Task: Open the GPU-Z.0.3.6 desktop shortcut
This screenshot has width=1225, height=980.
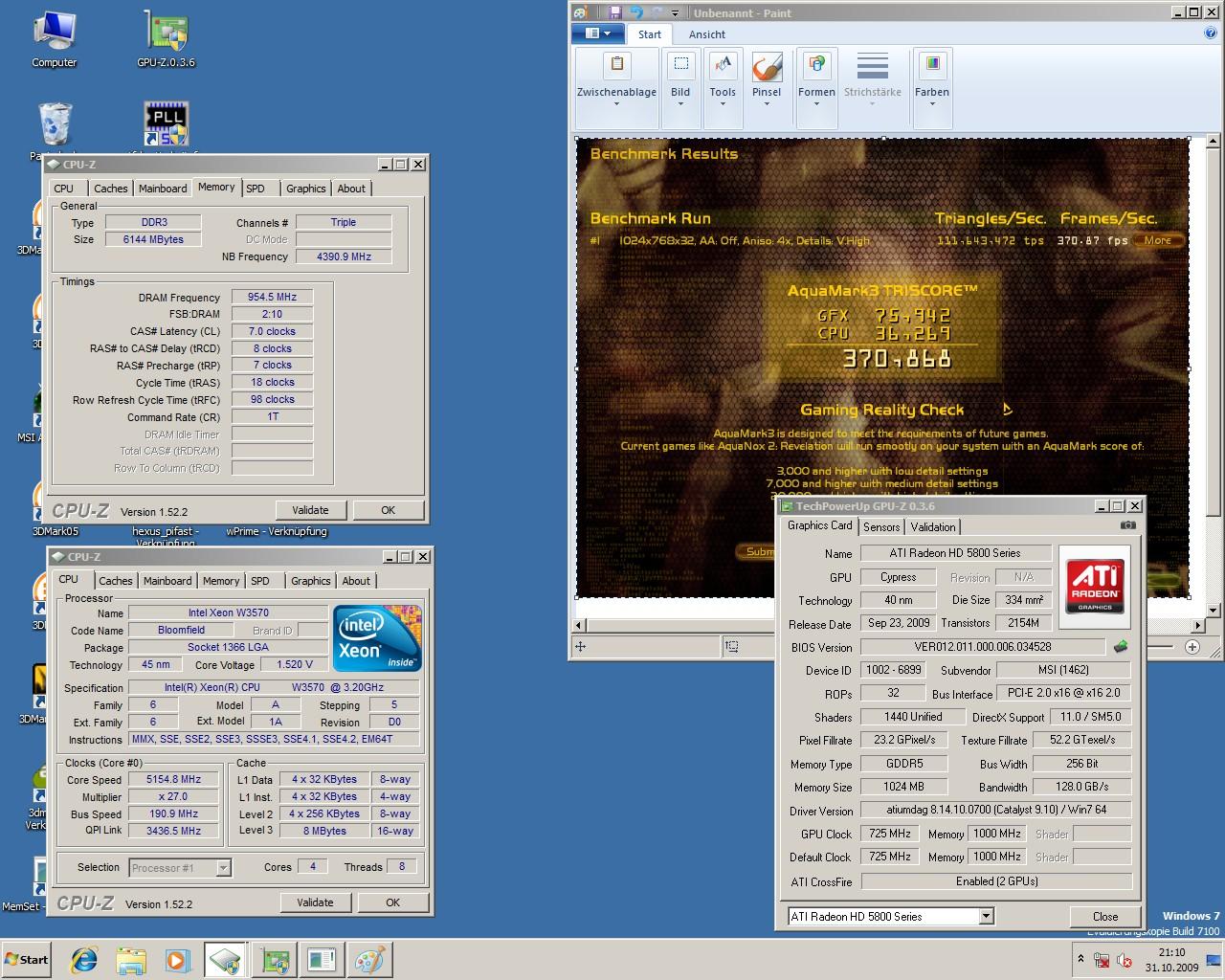Action: point(166,39)
